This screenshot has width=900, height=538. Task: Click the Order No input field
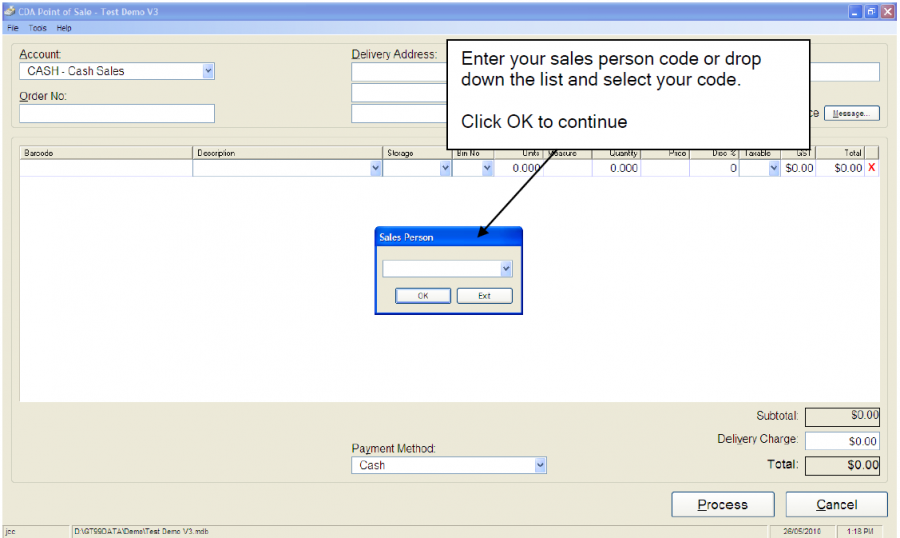tap(116, 114)
